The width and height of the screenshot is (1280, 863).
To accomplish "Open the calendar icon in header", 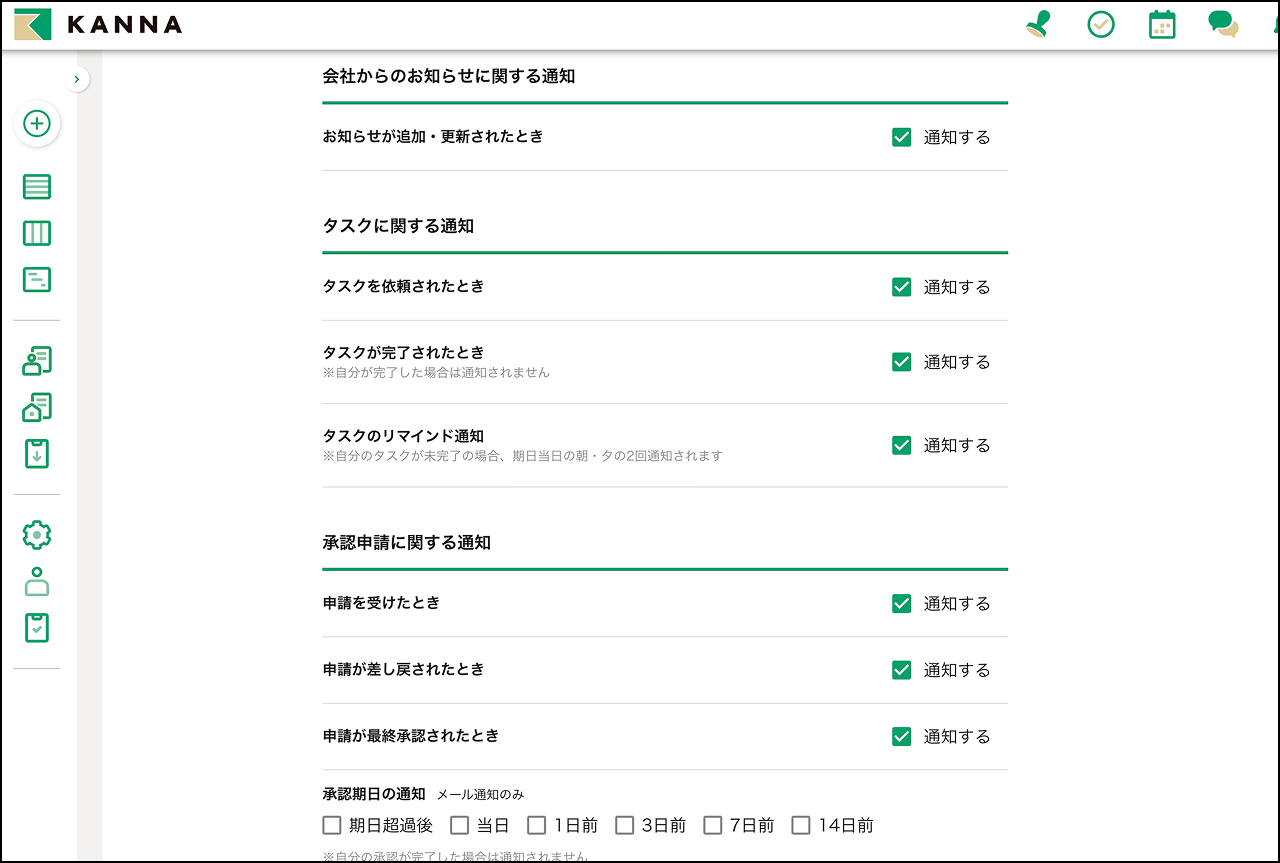I will [x=1162, y=25].
